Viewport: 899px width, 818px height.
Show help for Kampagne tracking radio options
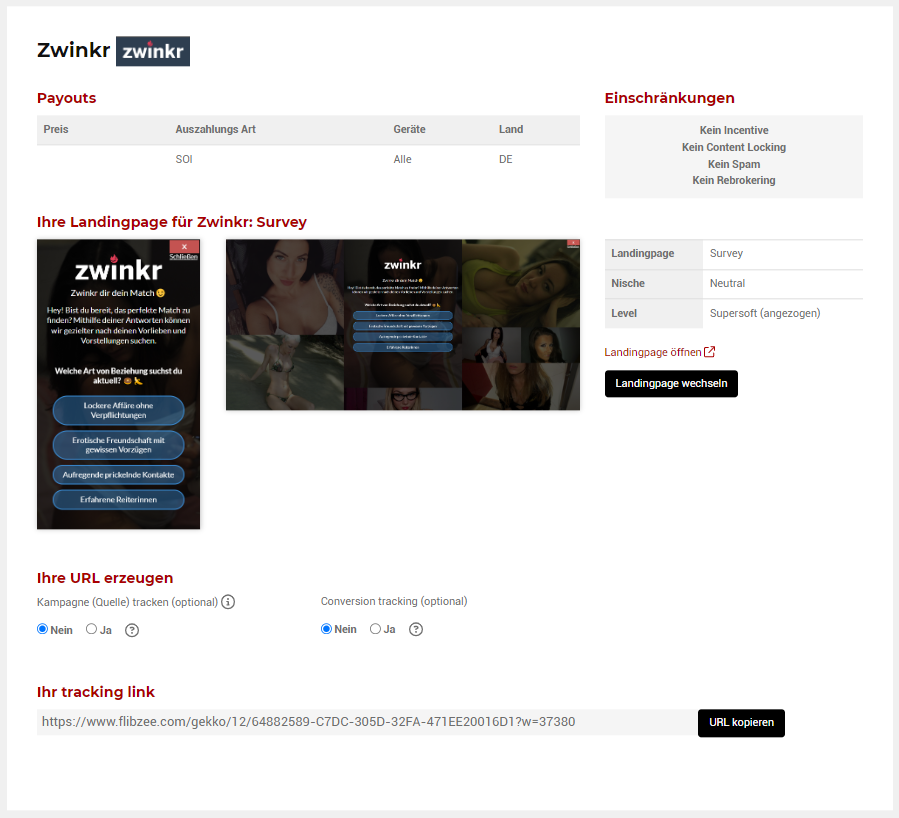coord(132,630)
